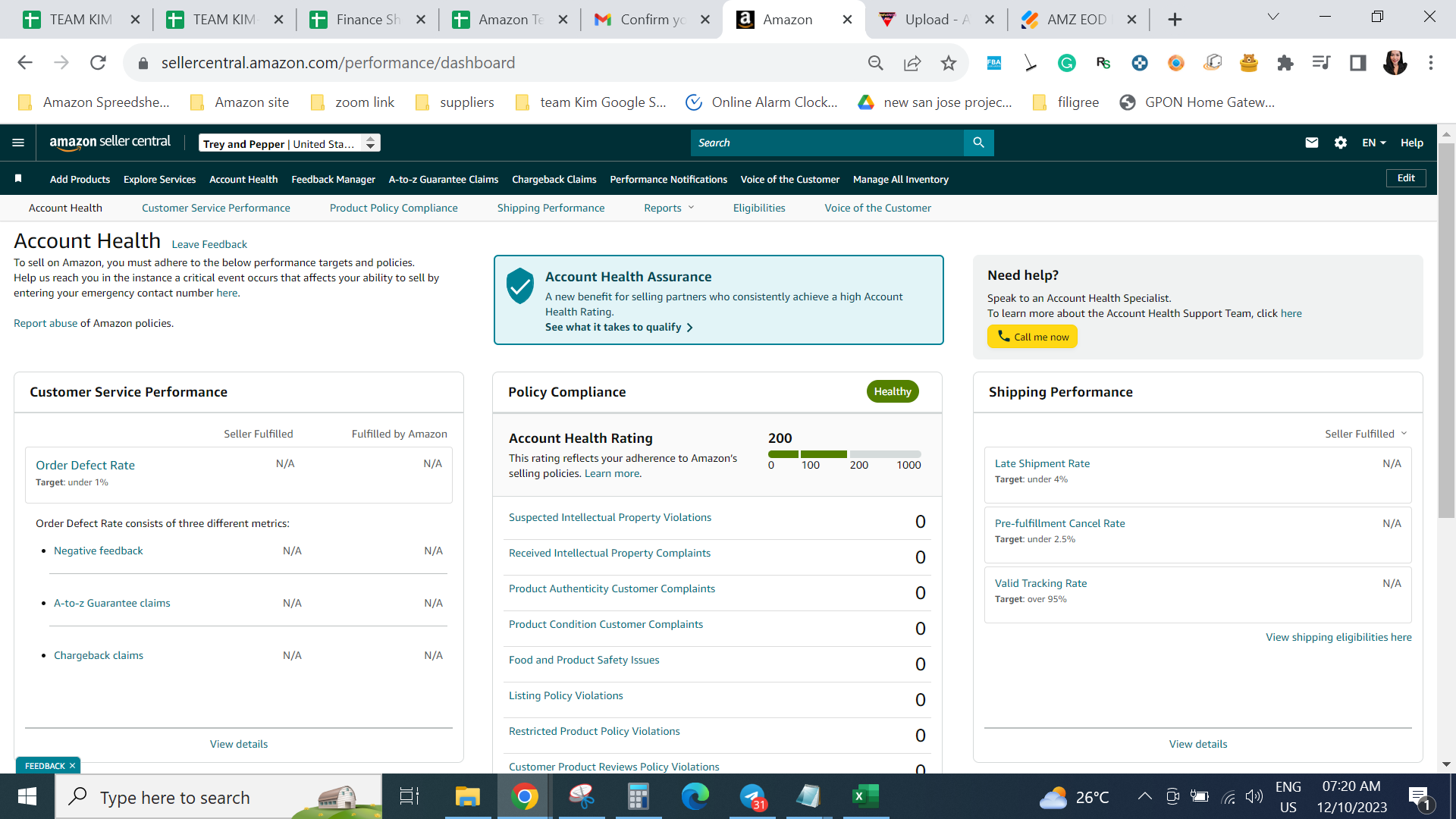Open the Shipping Performance tab

tap(551, 208)
